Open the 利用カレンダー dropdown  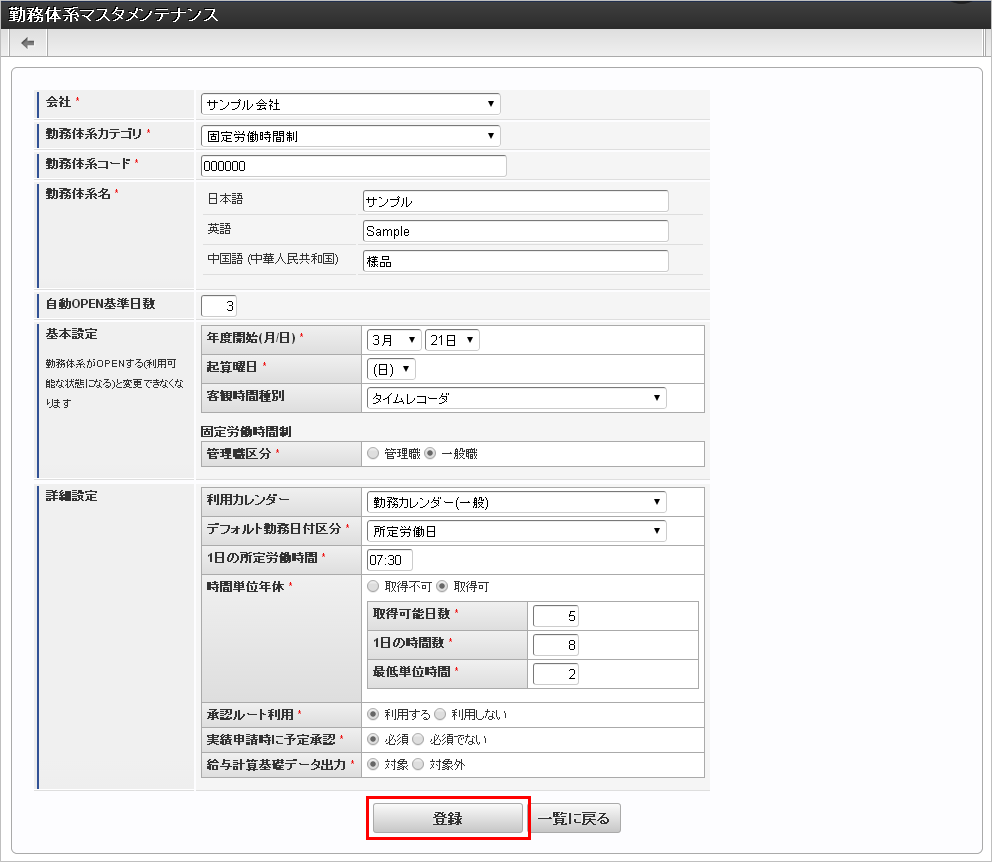tap(516, 502)
